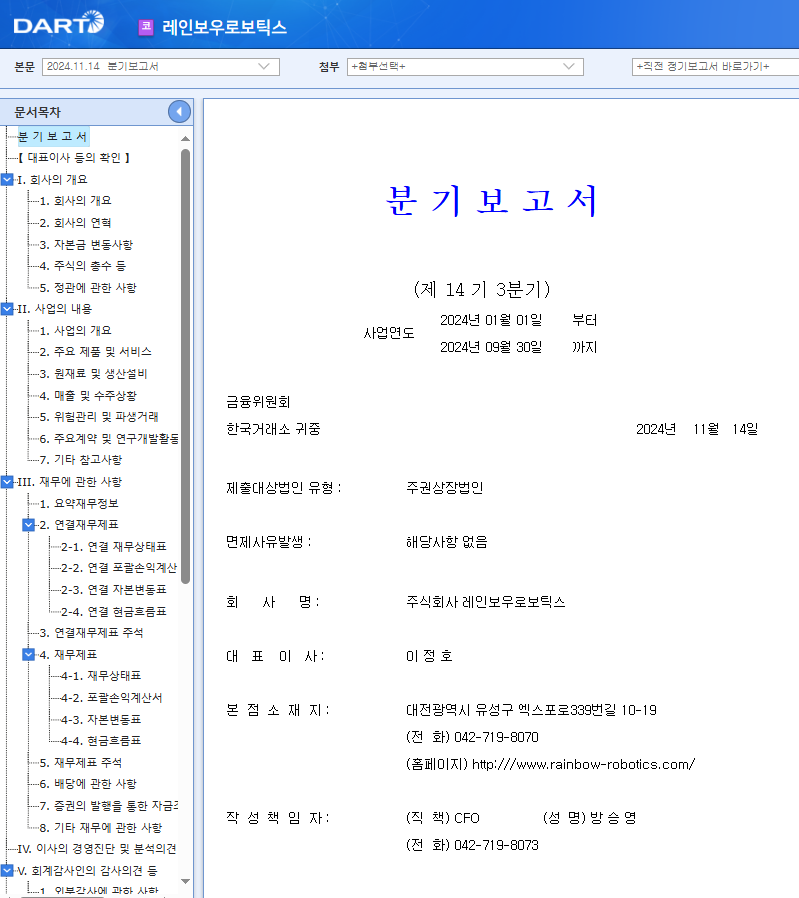799x898 pixels.
Task: Open 8. 기타 재무에 관한 사항 section
Action: 101,828
